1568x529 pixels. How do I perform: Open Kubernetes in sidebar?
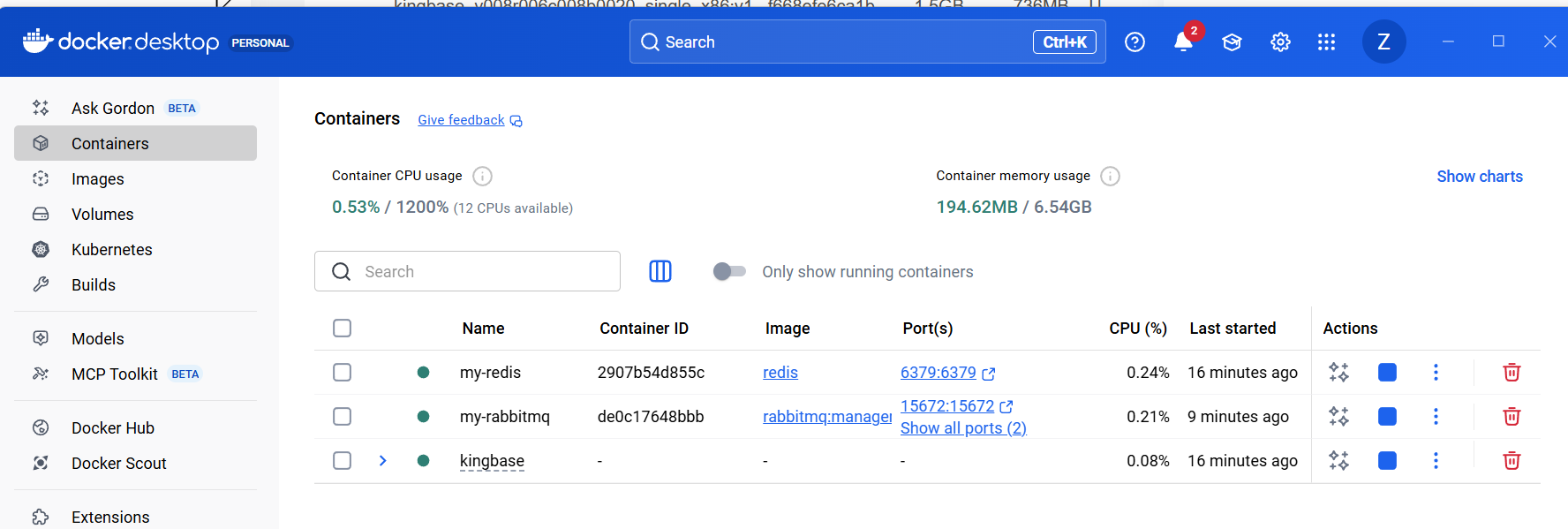tap(135, 249)
